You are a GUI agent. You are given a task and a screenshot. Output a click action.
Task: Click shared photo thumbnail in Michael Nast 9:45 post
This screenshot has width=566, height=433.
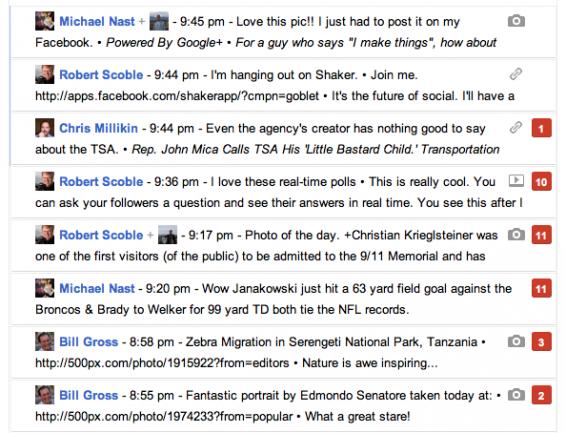pos(159,21)
